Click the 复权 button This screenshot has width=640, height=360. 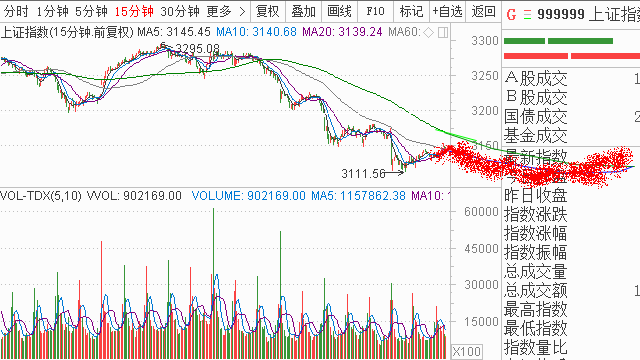click(267, 11)
